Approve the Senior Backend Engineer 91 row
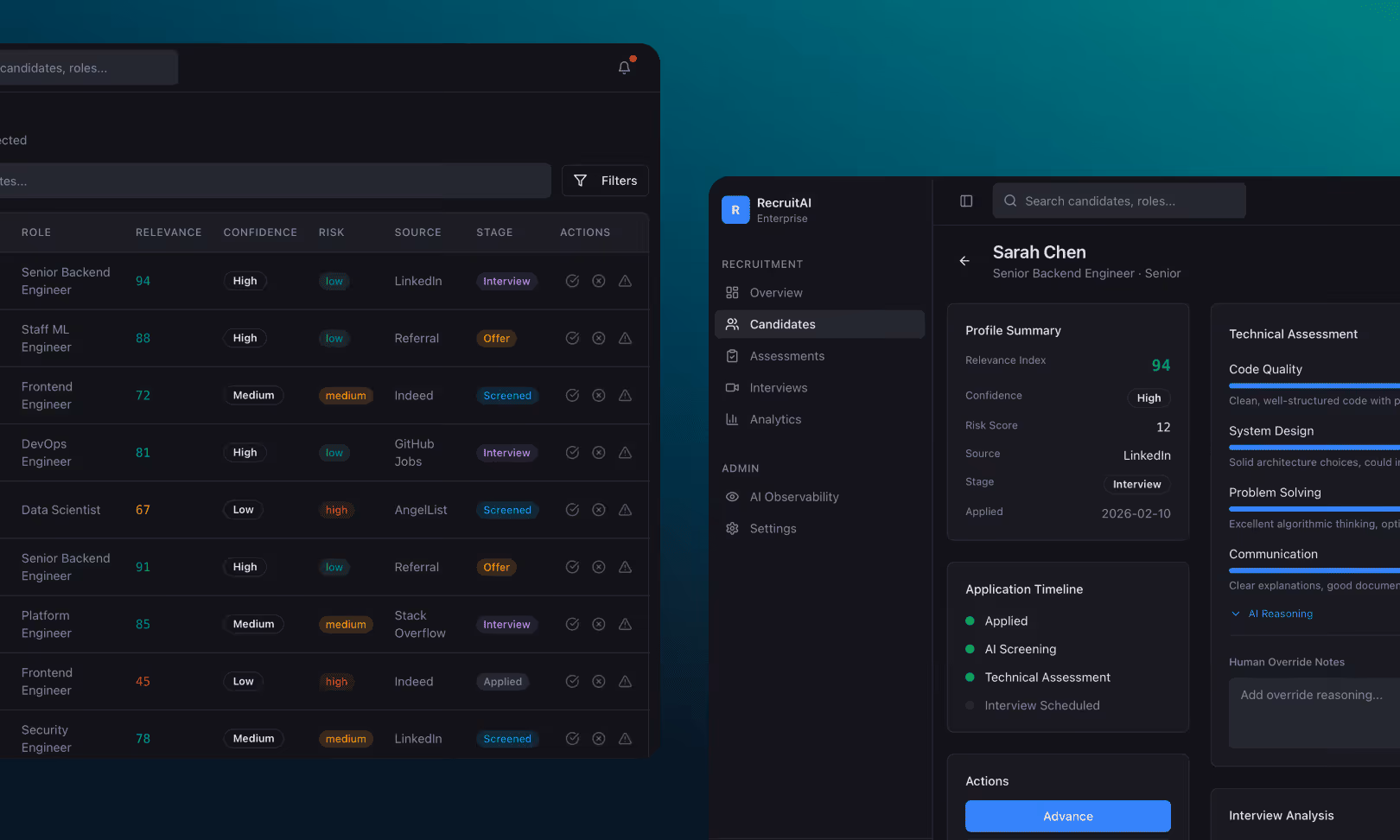Viewport: 1400px width, 840px height. 572,567
